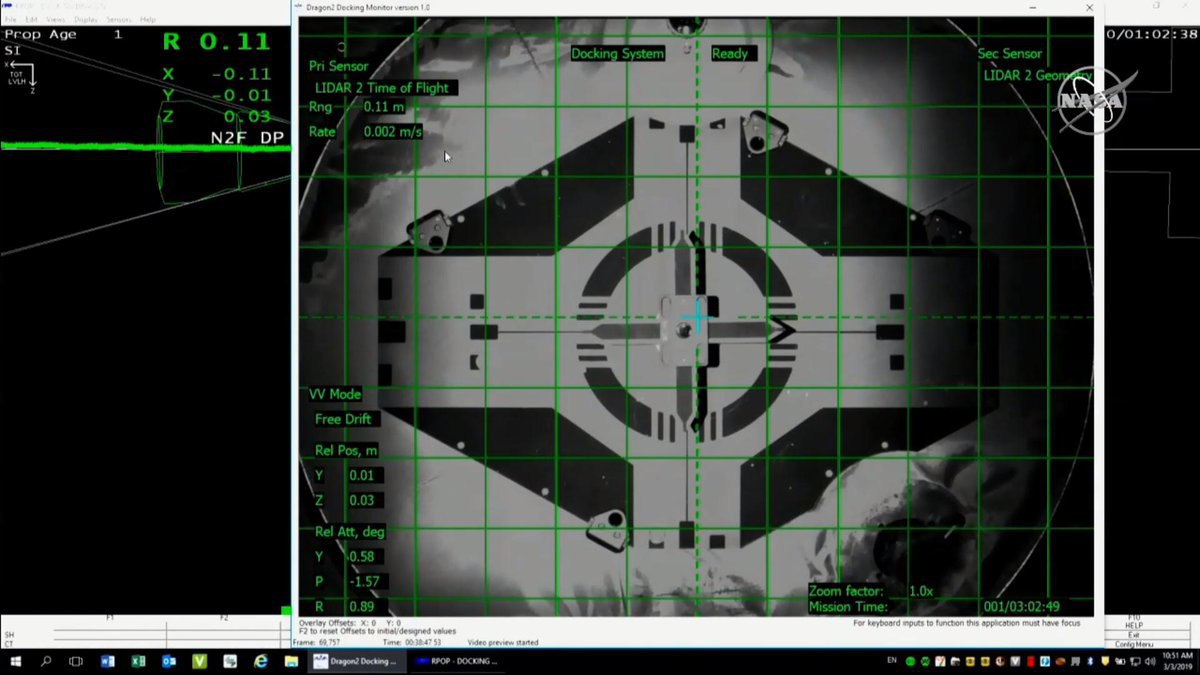Open the Display menu in RPOP window
The height and width of the screenshot is (675, 1200).
[x=86, y=20]
